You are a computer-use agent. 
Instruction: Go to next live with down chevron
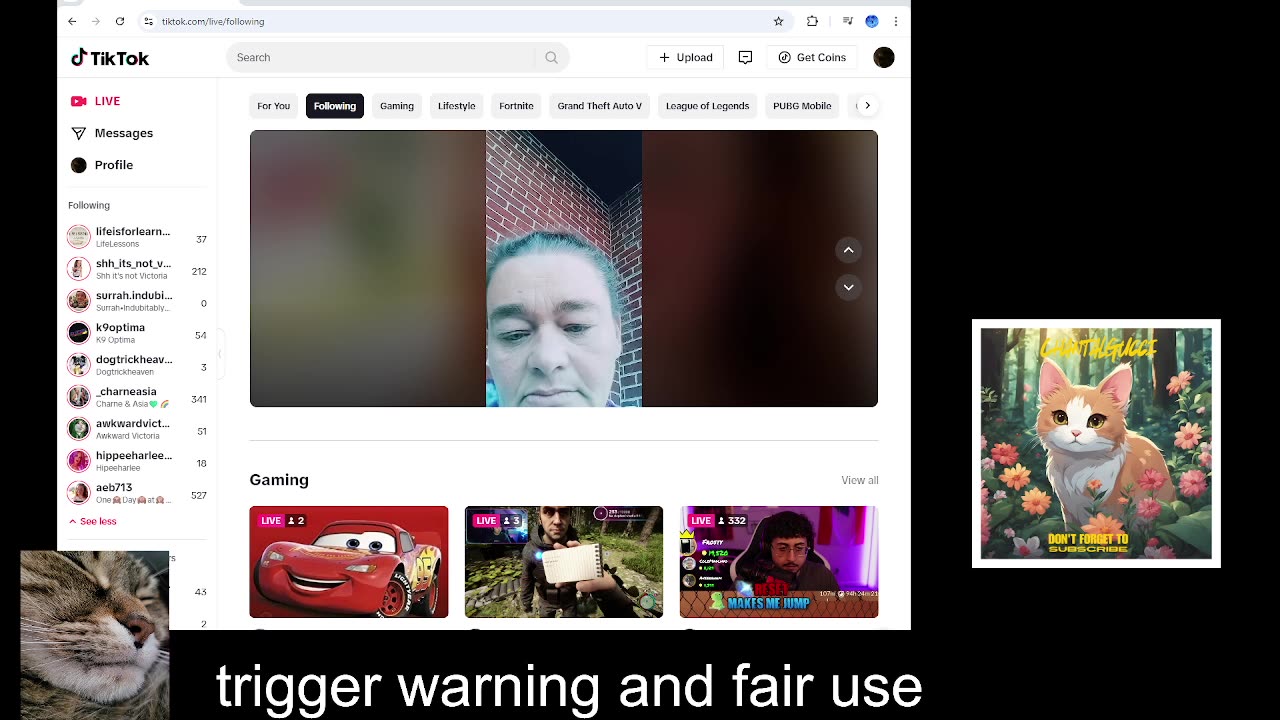[x=848, y=287]
